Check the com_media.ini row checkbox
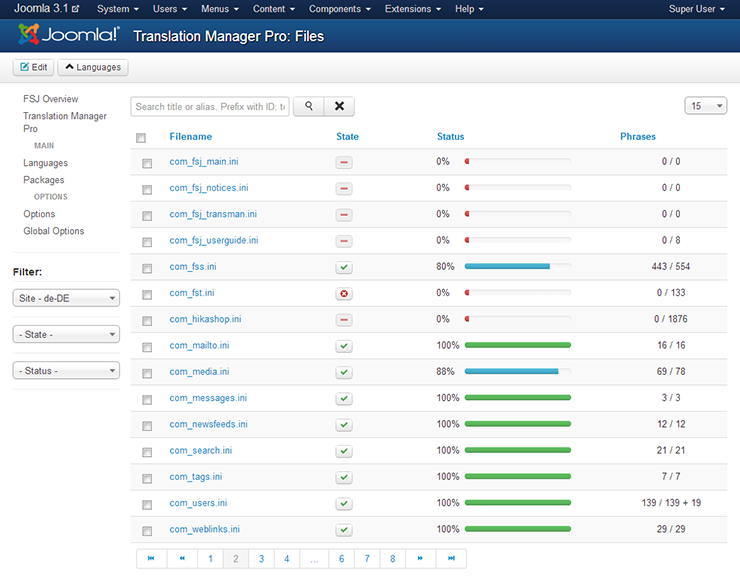The image size is (740, 587). [147, 374]
